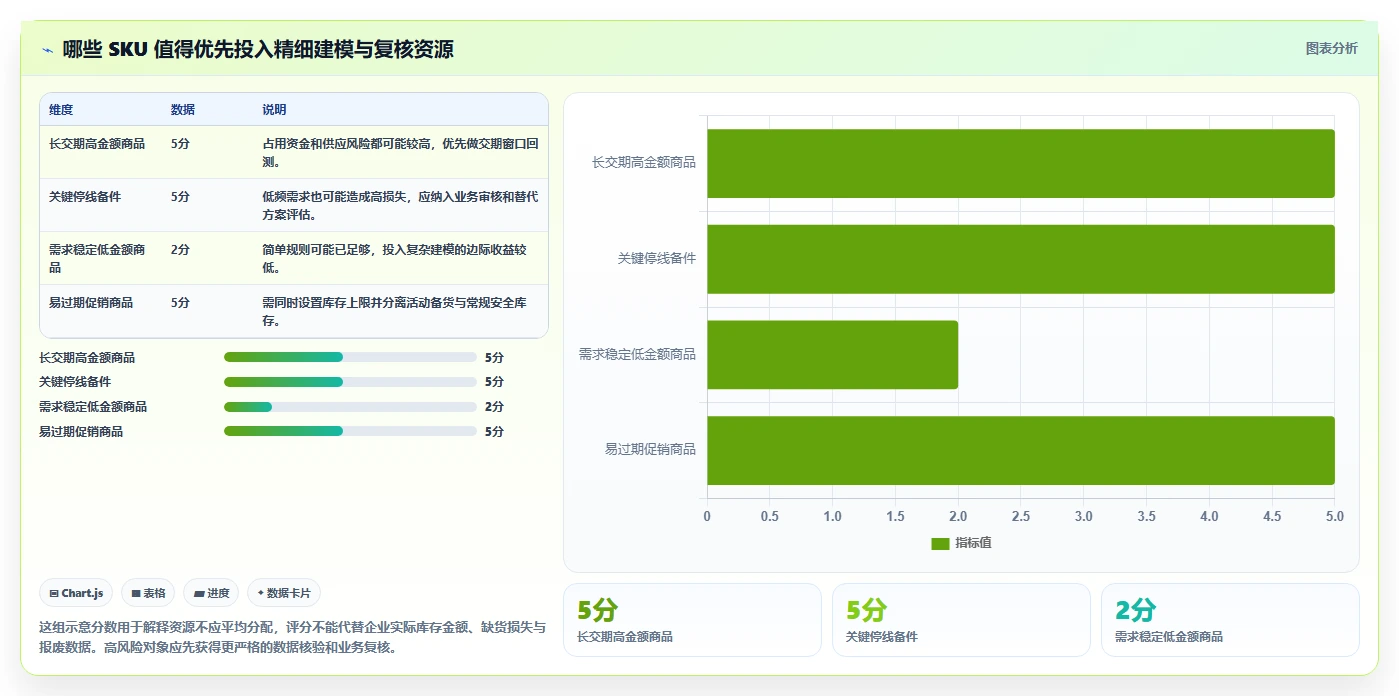Click the 易过期促销商品 progress bar
The height and width of the screenshot is (696, 1399).
[x=350, y=431]
